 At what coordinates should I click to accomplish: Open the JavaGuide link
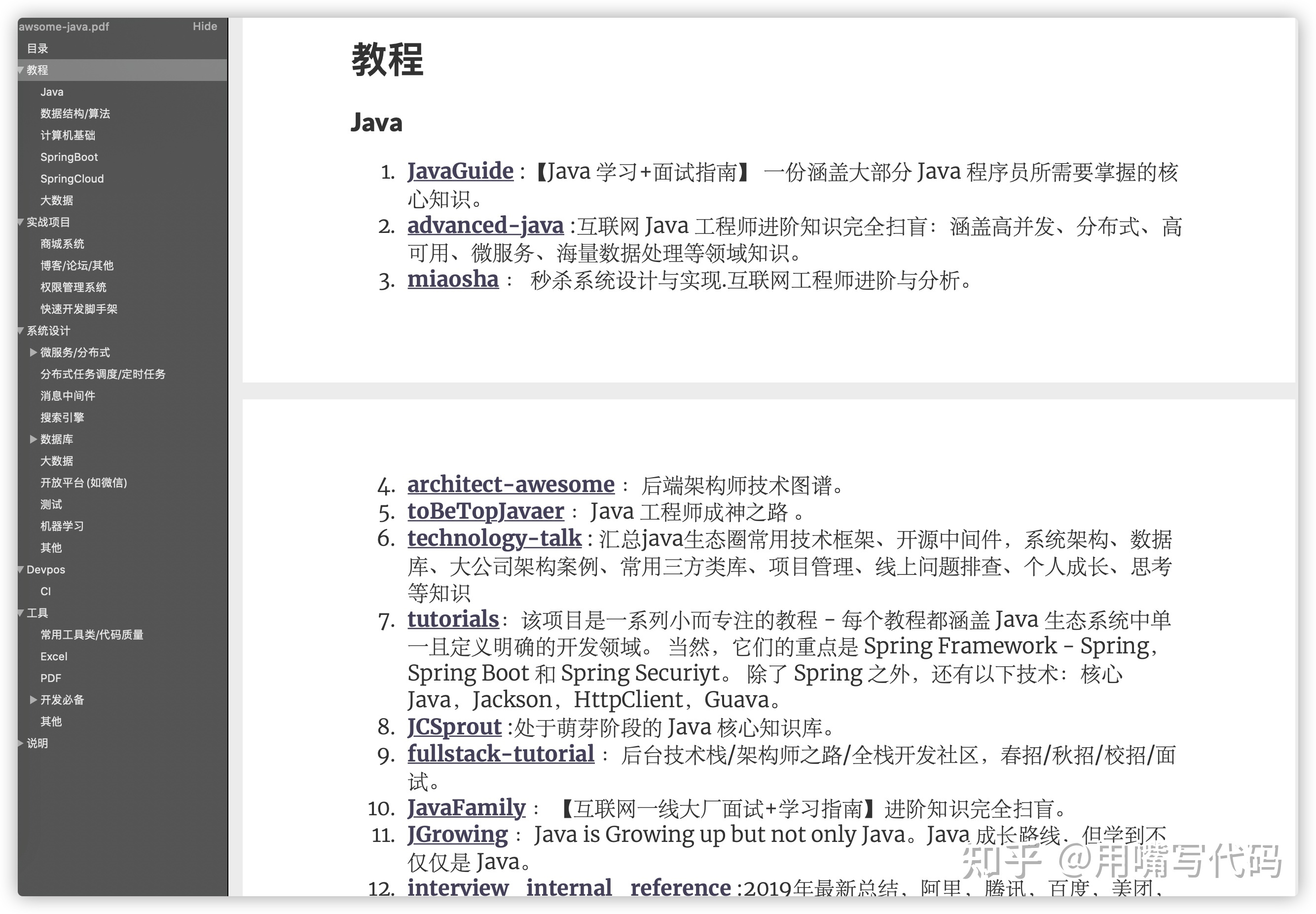[x=460, y=171]
